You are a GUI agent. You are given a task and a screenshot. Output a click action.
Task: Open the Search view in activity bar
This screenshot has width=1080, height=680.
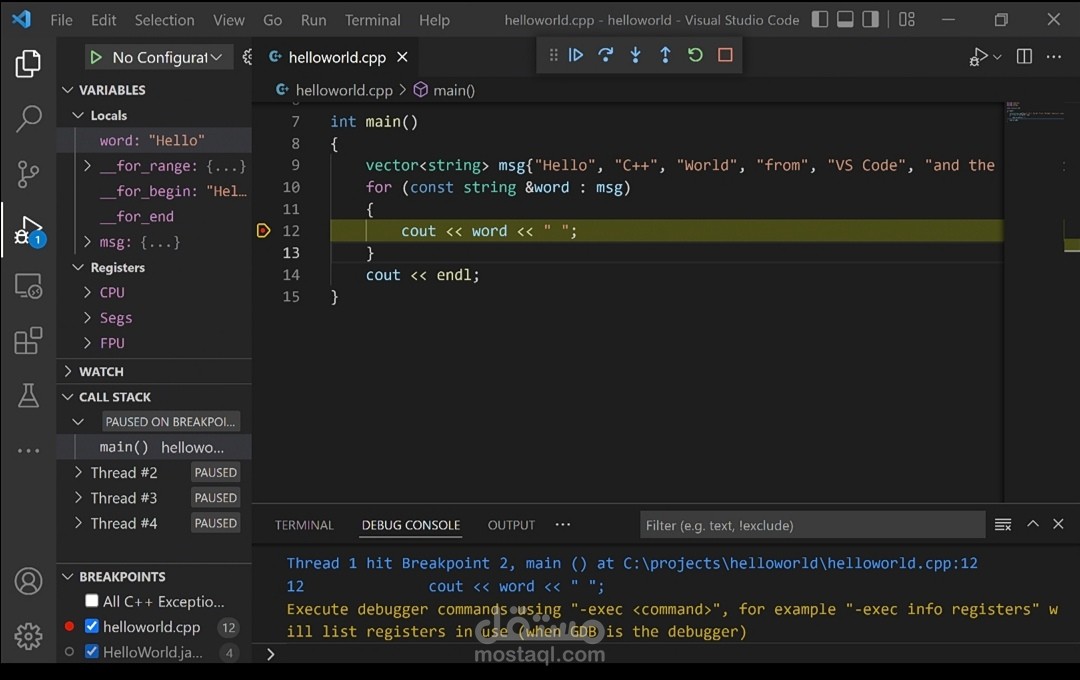[x=28, y=118]
